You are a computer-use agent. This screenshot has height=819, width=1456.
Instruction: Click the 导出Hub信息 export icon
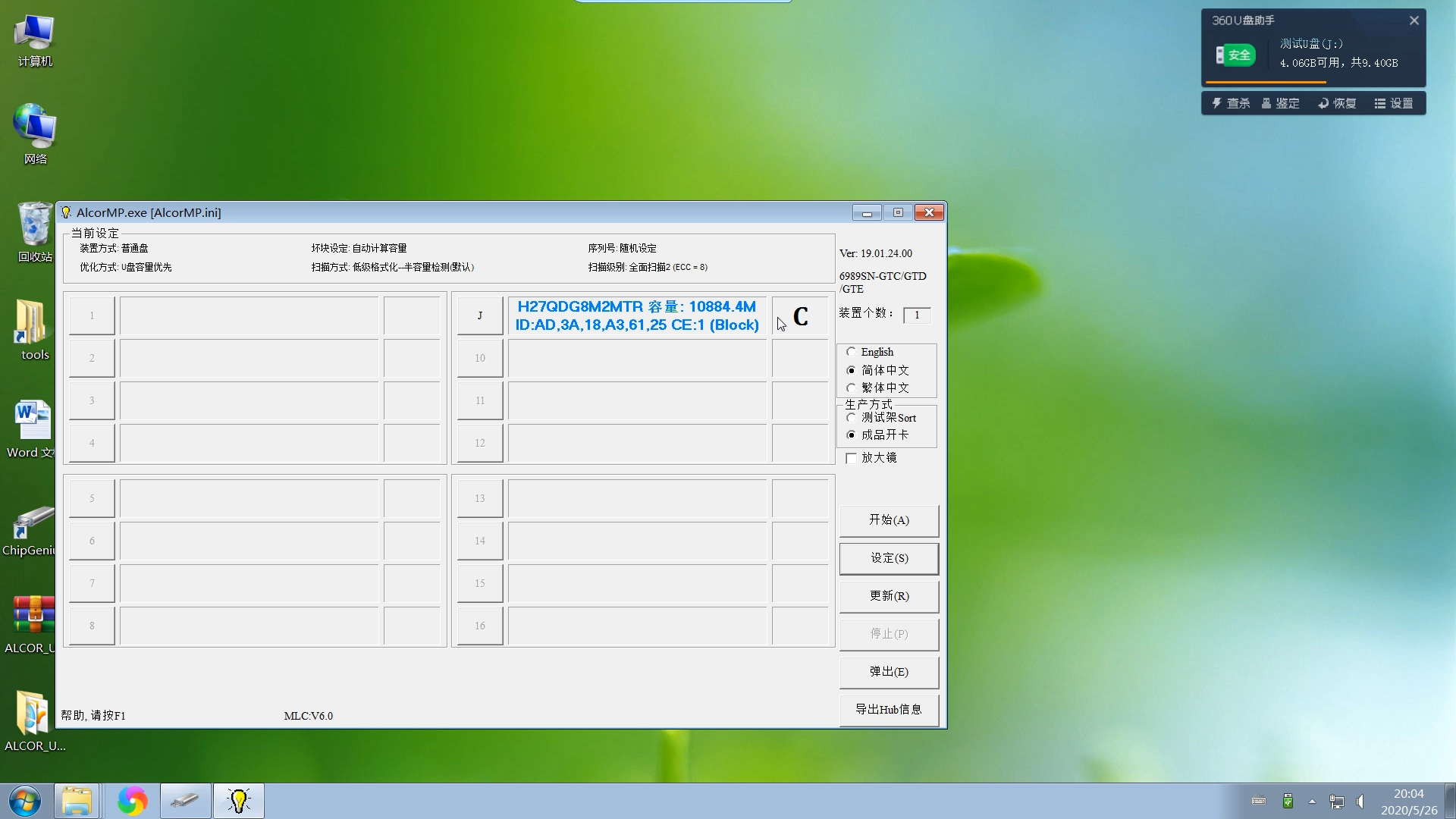(889, 710)
